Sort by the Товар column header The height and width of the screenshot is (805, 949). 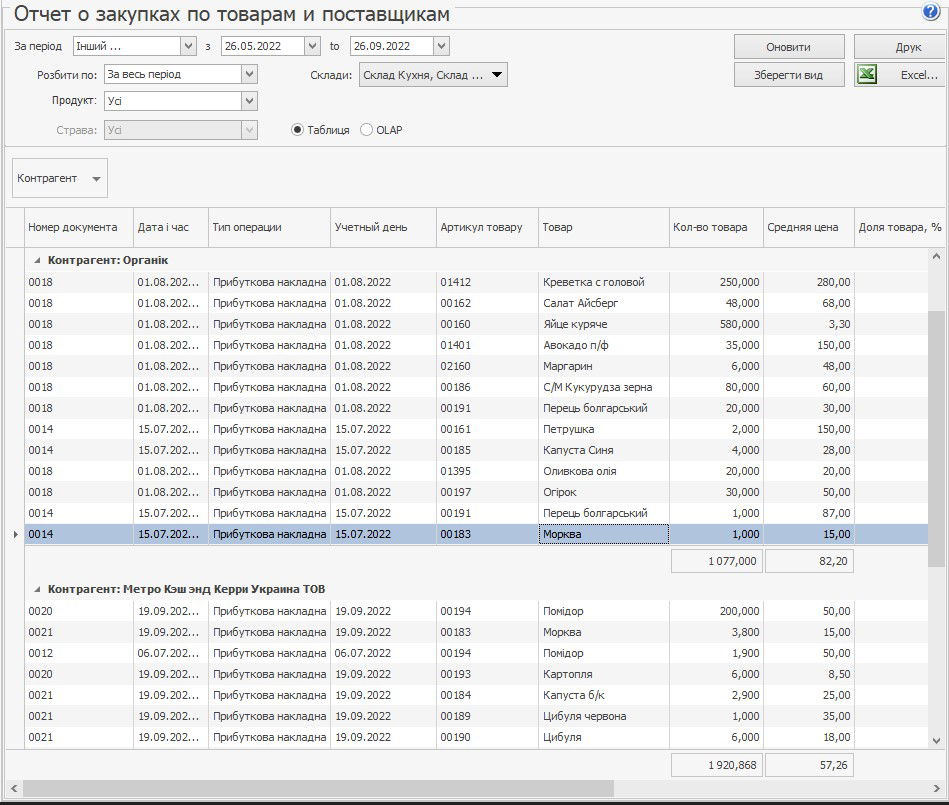[x=603, y=227]
